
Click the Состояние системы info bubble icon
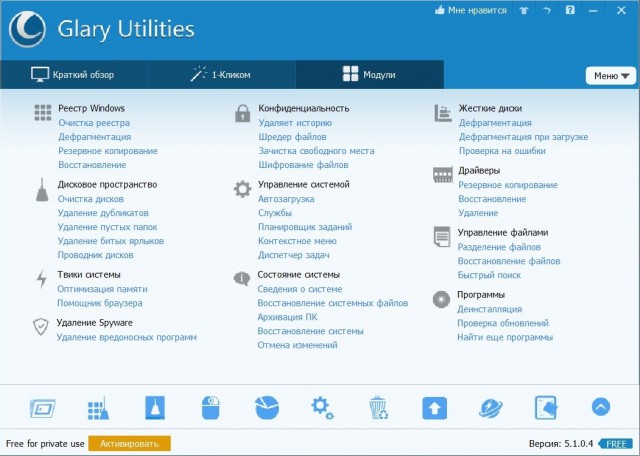pos(242,279)
